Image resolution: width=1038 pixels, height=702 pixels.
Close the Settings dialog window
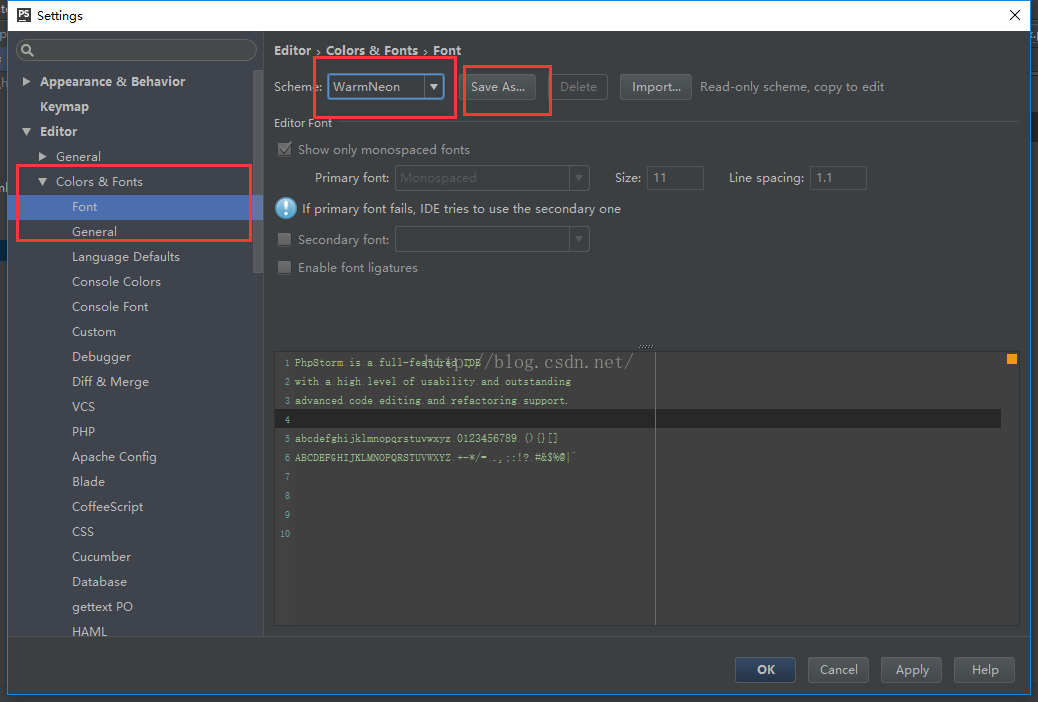(x=1014, y=15)
